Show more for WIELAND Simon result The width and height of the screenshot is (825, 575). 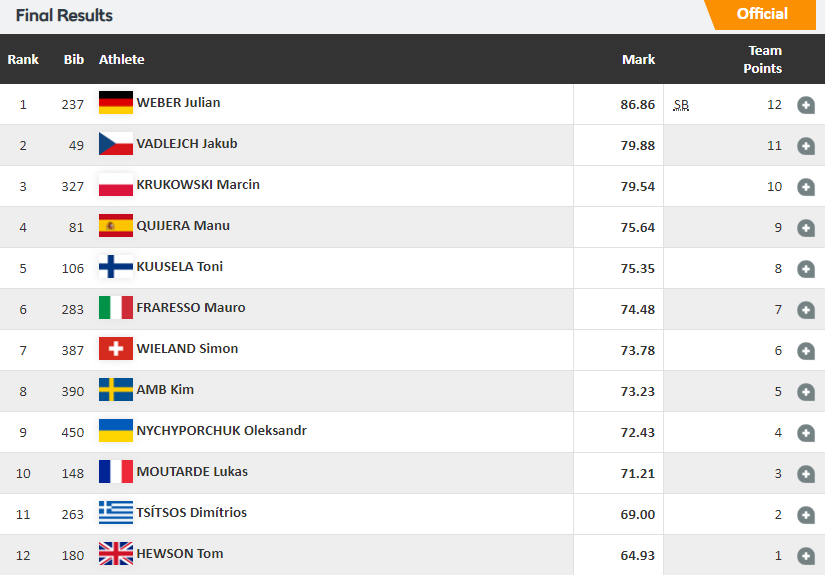(806, 351)
